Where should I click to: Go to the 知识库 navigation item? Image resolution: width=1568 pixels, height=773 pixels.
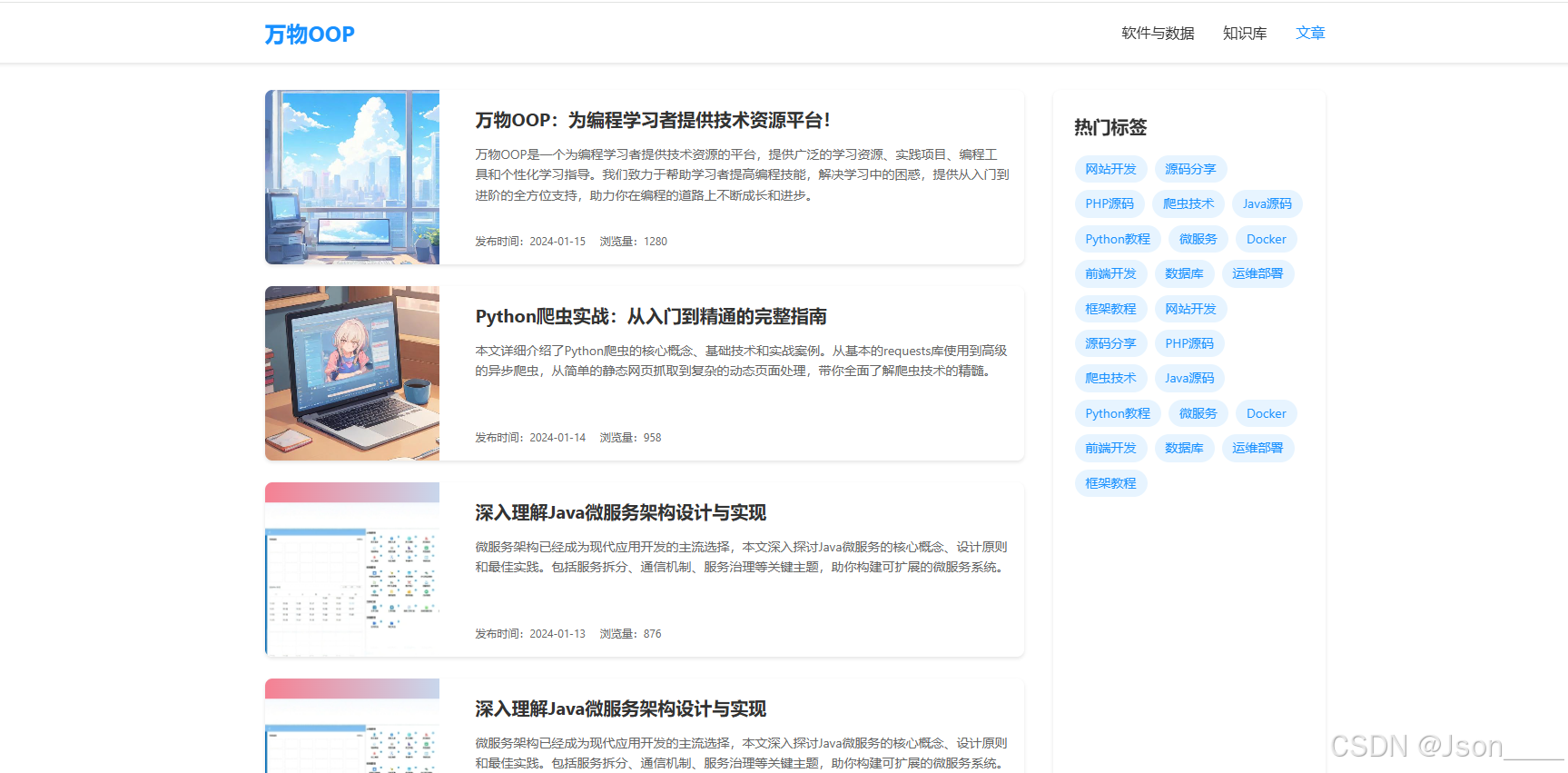(1245, 34)
